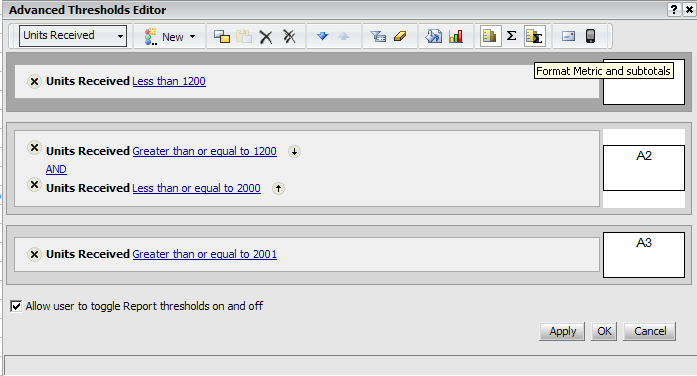
Task: Copy the selected threshold
Action: point(222,36)
